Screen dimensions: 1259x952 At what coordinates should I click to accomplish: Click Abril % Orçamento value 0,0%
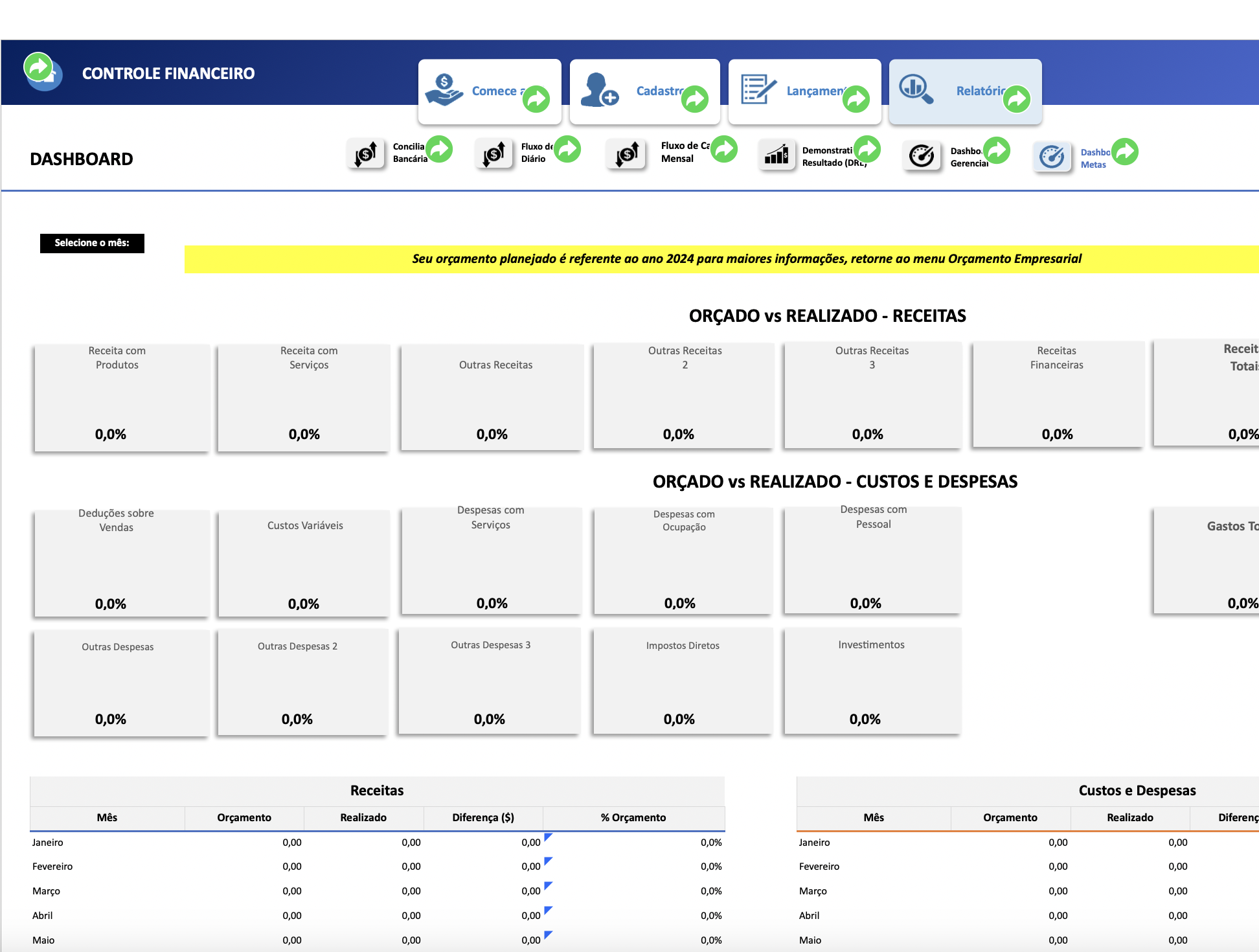point(711,916)
